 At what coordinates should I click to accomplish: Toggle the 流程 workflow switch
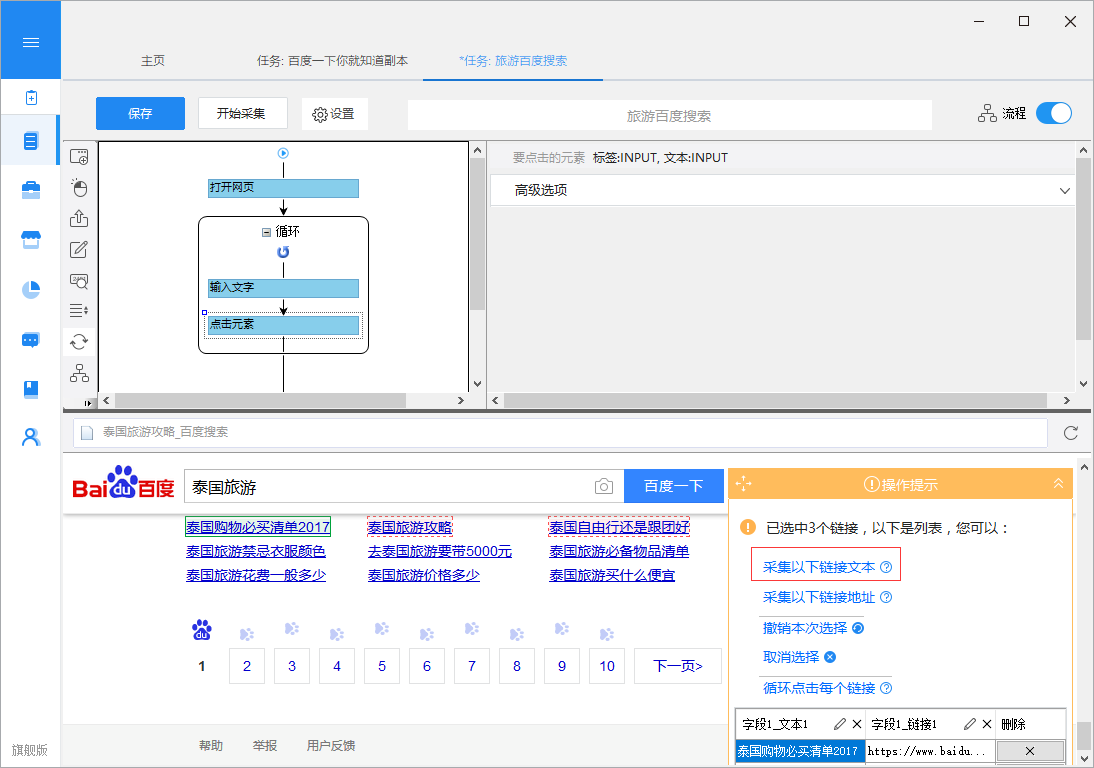(x=1054, y=113)
